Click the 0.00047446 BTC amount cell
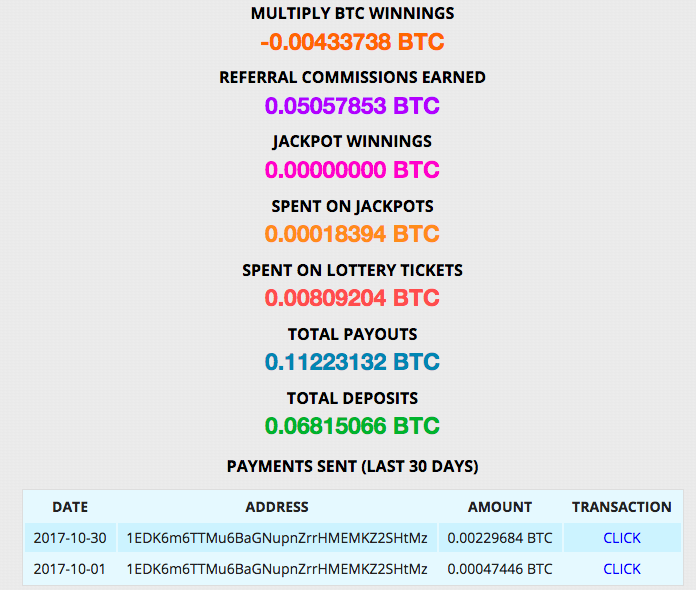Image resolution: width=696 pixels, height=590 pixels. click(x=499, y=569)
